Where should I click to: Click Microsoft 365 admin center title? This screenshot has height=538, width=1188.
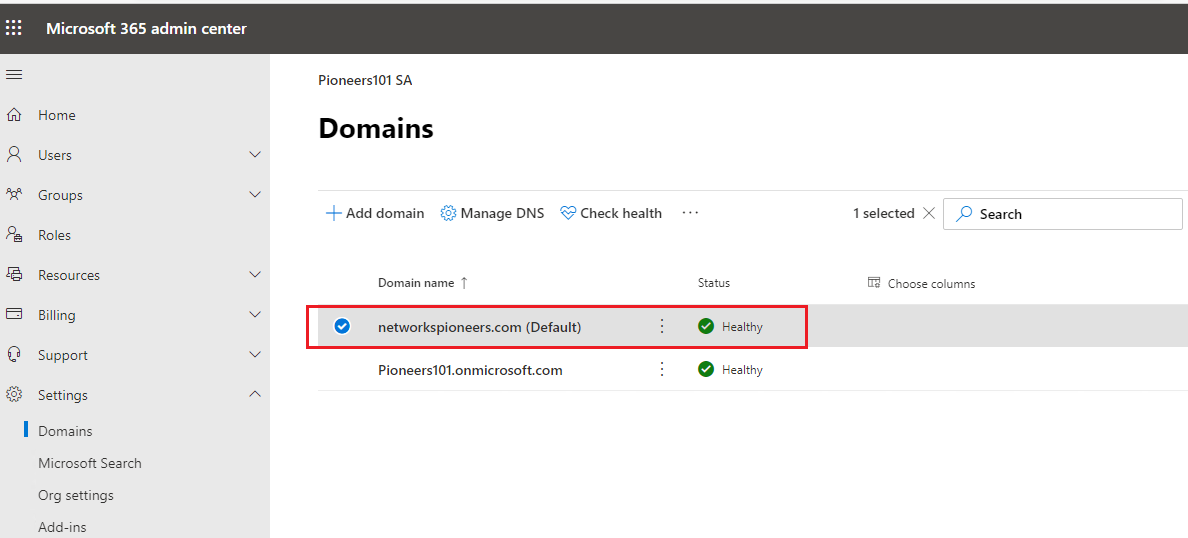tap(146, 29)
